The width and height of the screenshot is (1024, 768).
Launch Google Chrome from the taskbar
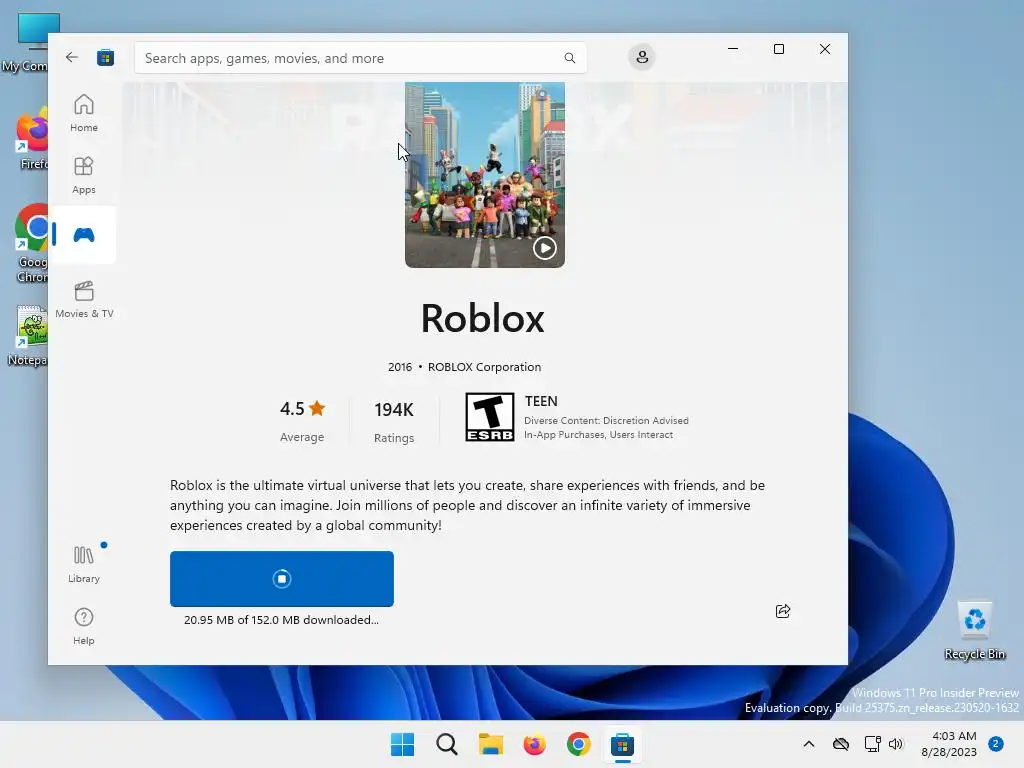578,744
